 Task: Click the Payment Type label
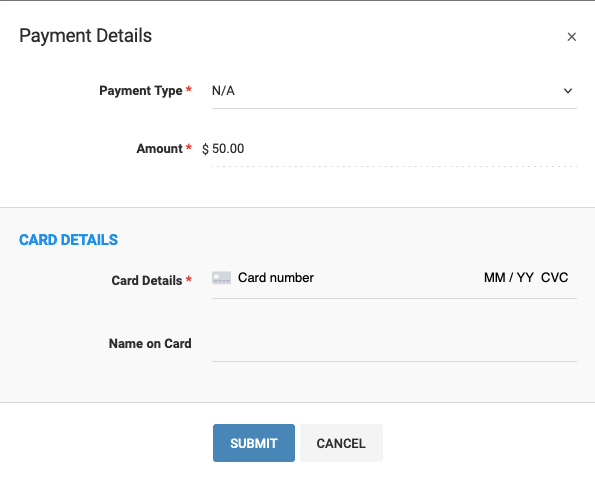[141, 91]
